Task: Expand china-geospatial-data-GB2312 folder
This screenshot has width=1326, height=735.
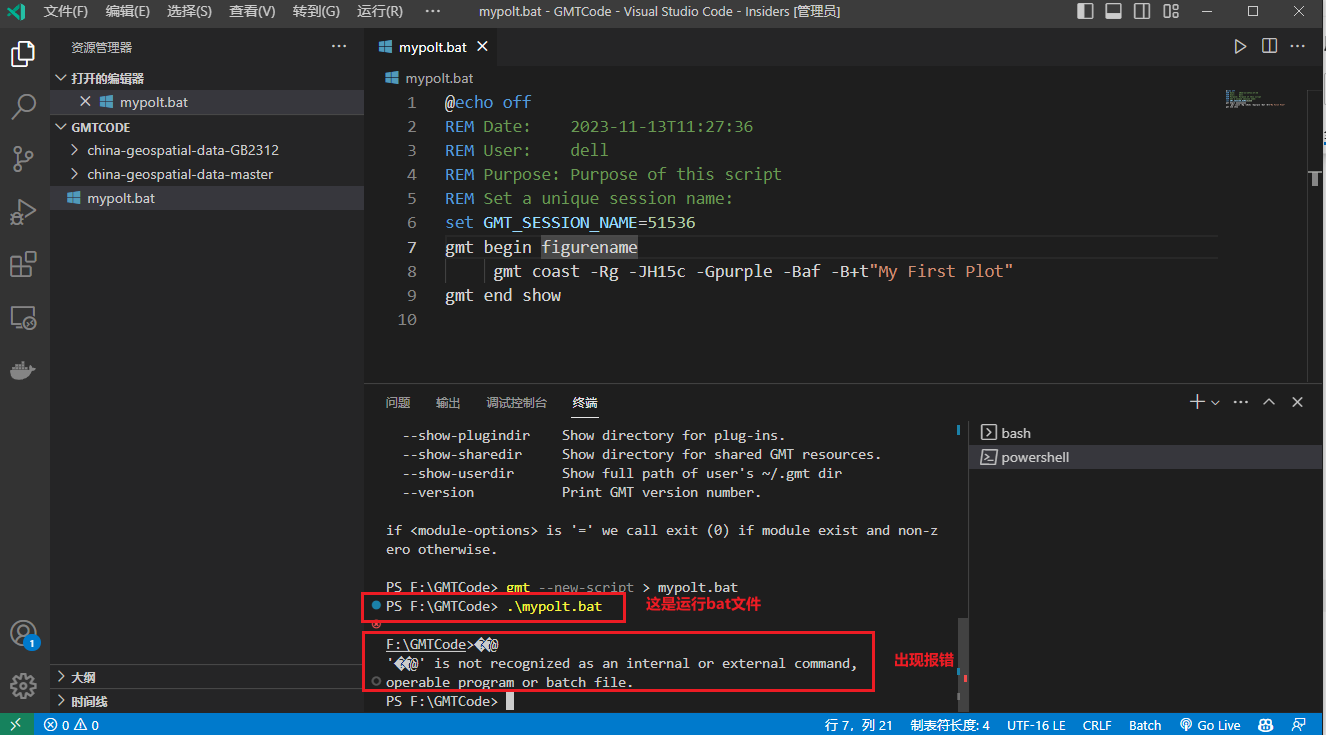Action: coord(207,150)
